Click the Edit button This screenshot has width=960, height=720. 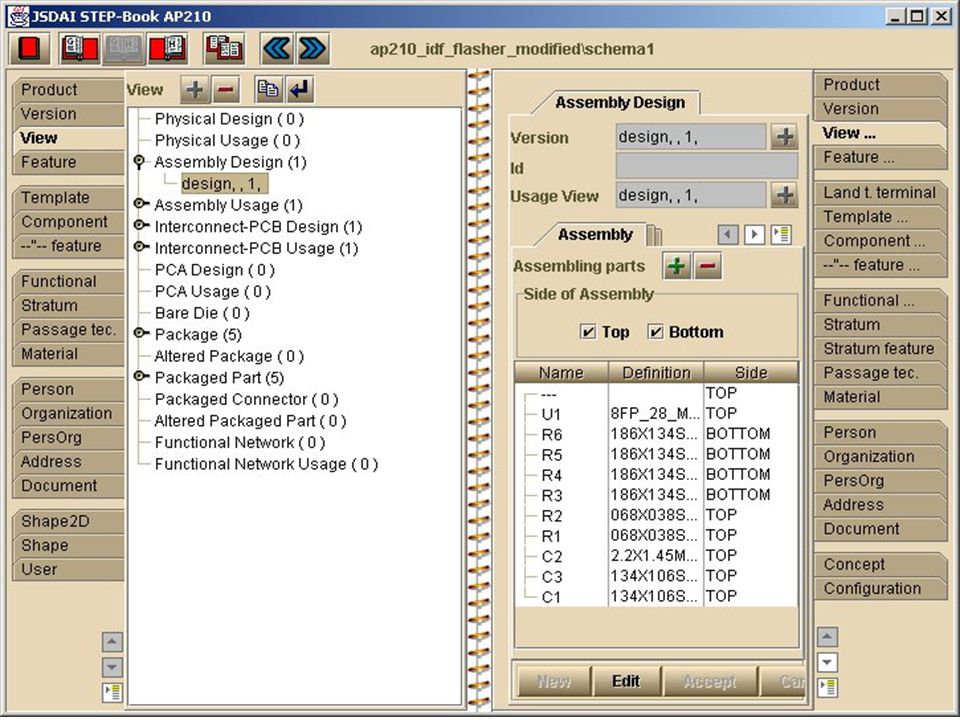coord(626,681)
